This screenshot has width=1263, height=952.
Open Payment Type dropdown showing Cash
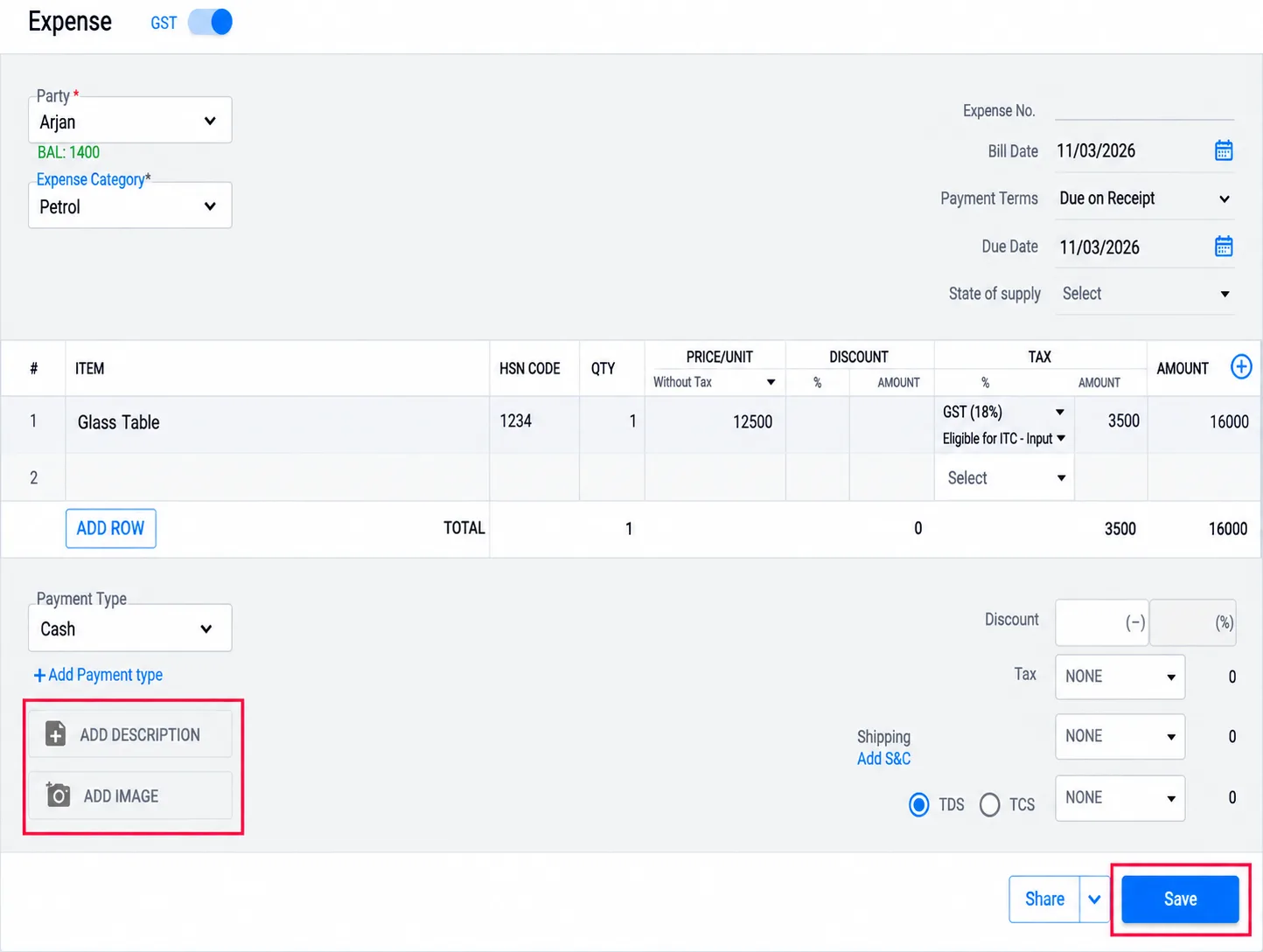point(130,629)
